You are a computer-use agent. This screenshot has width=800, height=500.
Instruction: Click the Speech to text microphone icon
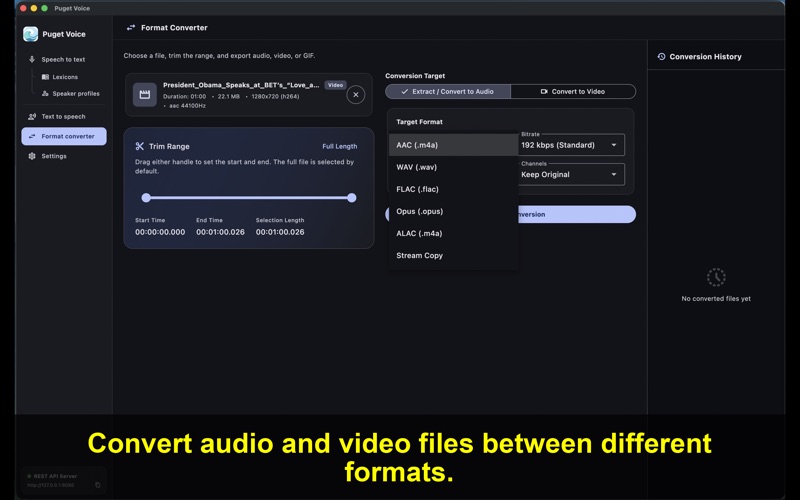pyautogui.click(x=32, y=59)
